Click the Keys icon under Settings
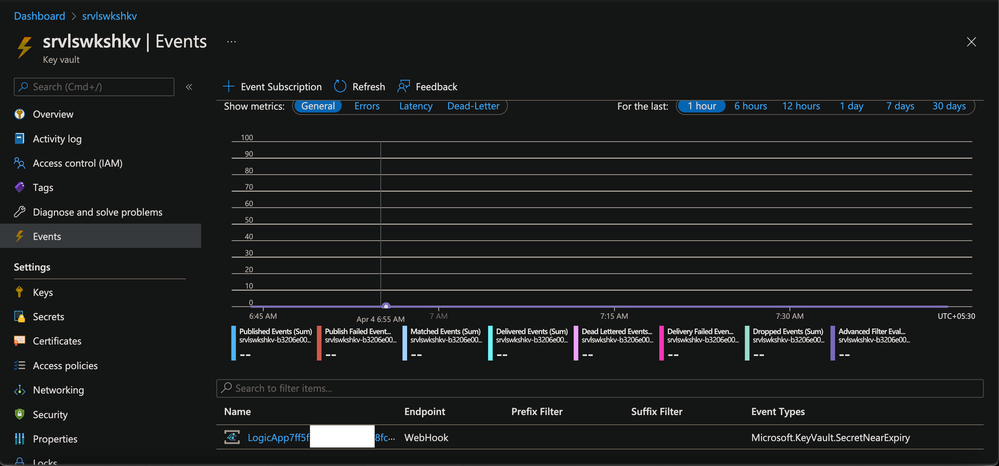The height and width of the screenshot is (466, 999). [20, 293]
